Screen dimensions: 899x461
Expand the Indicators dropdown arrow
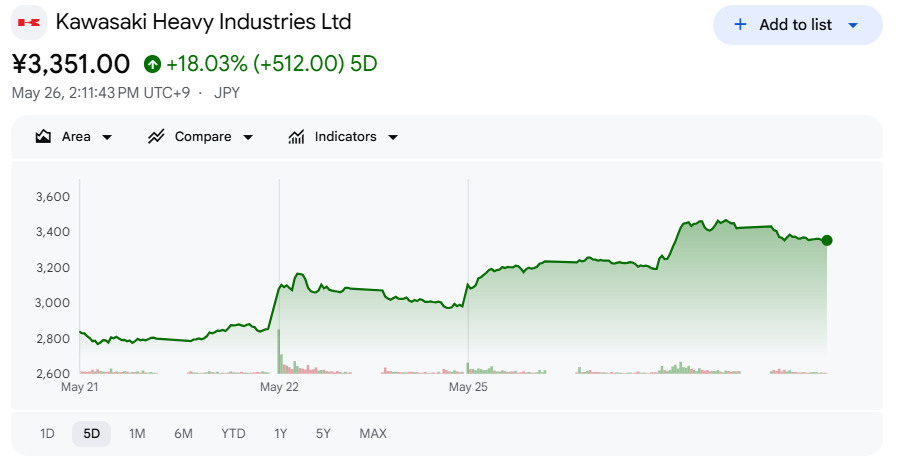click(x=393, y=137)
